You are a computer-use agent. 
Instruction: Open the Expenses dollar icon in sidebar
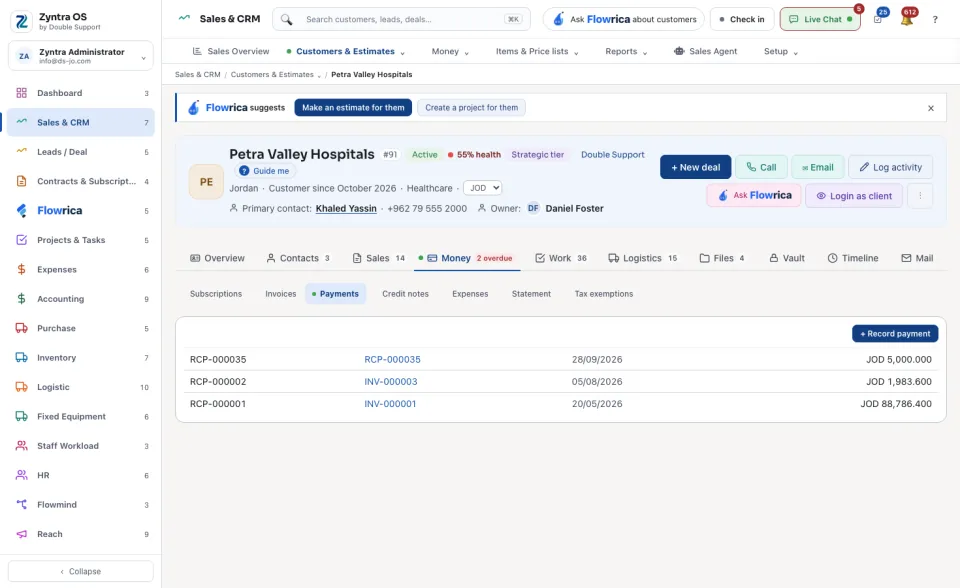(21, 270)
